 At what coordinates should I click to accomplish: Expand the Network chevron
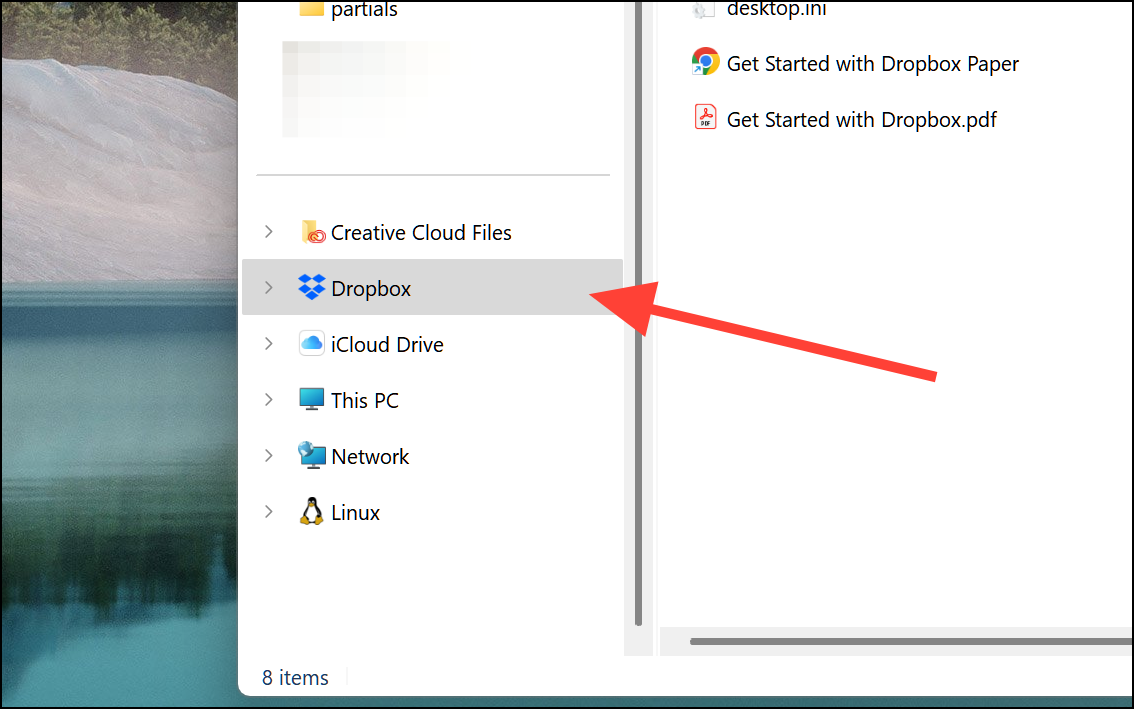[x=269, y=456]
